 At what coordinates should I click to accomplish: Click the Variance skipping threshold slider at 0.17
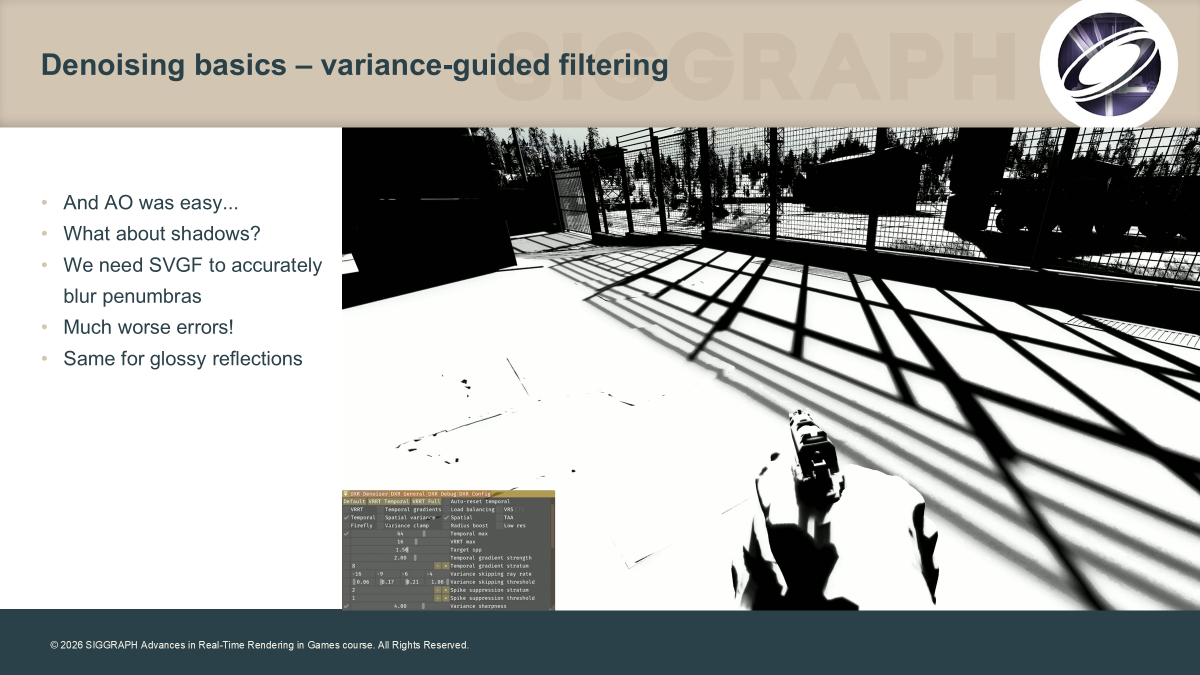pos(388,582)
